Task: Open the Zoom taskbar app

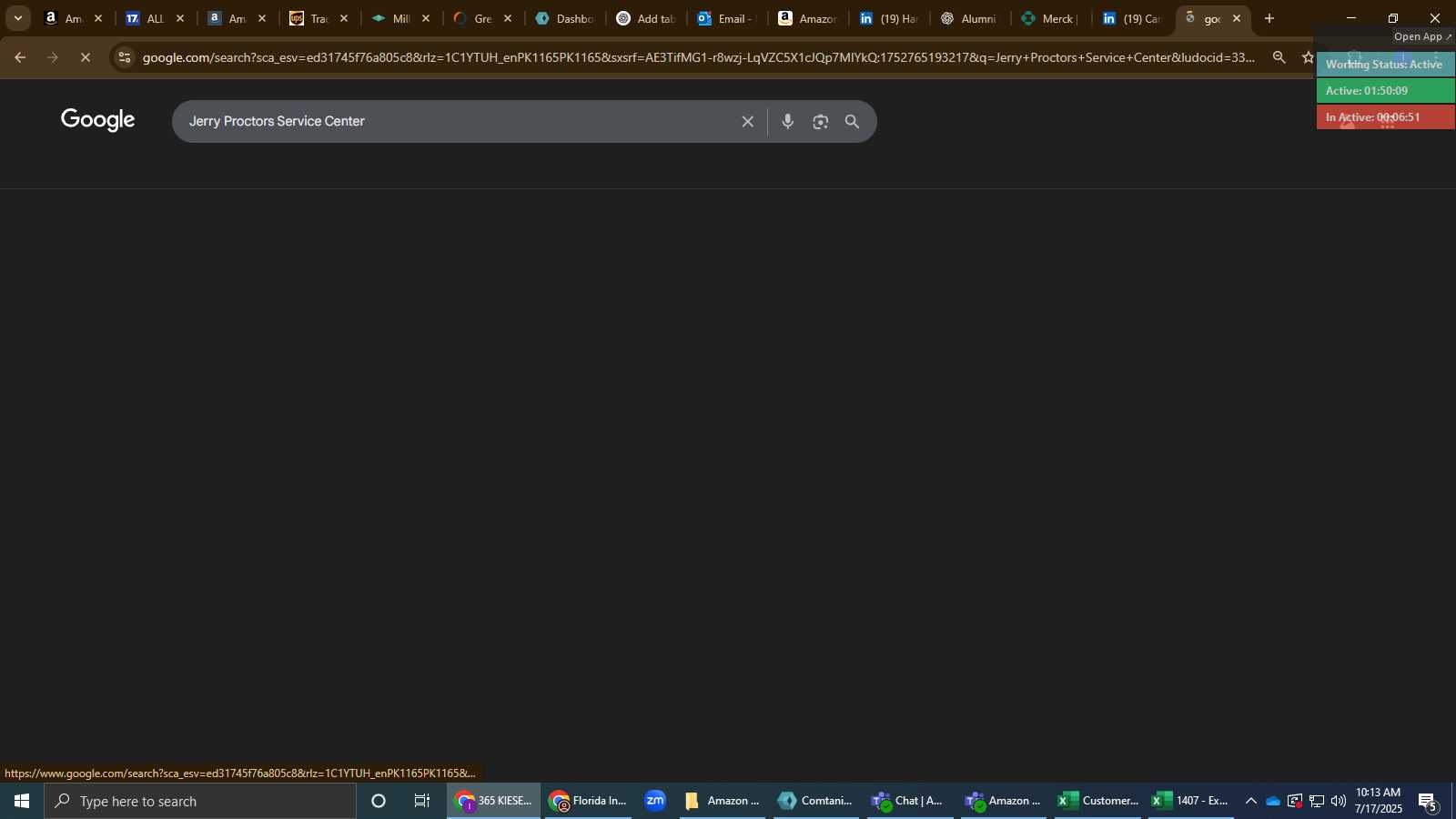Action: click(655, 801)
